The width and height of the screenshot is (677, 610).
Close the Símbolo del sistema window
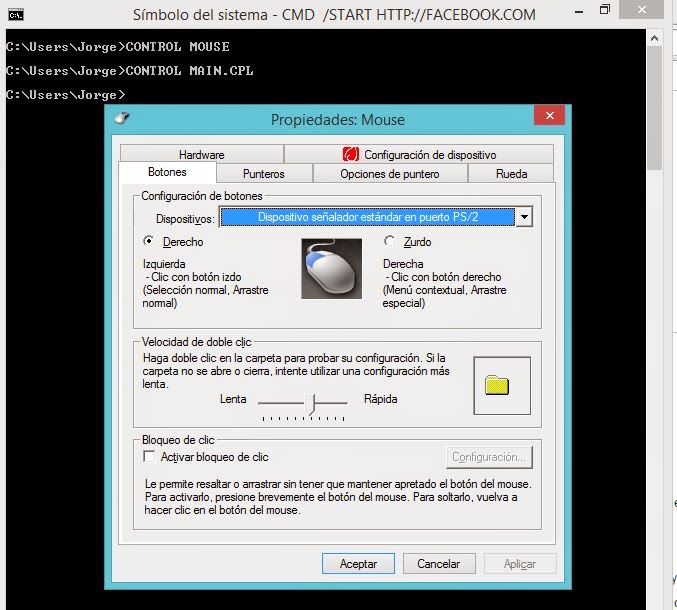tap(642, 9)
